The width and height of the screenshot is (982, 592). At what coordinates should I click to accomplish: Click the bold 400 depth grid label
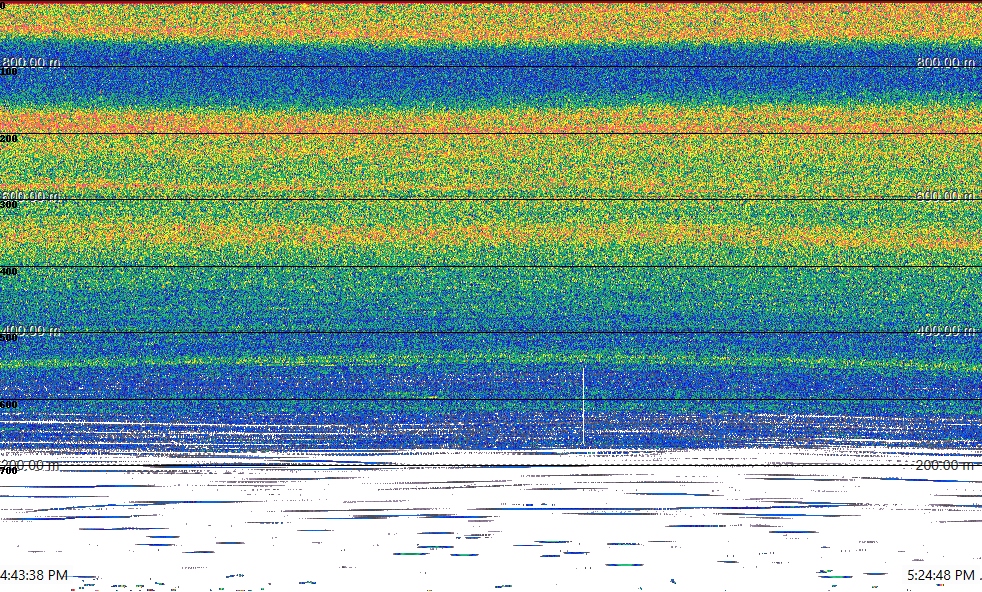point(9,271)
